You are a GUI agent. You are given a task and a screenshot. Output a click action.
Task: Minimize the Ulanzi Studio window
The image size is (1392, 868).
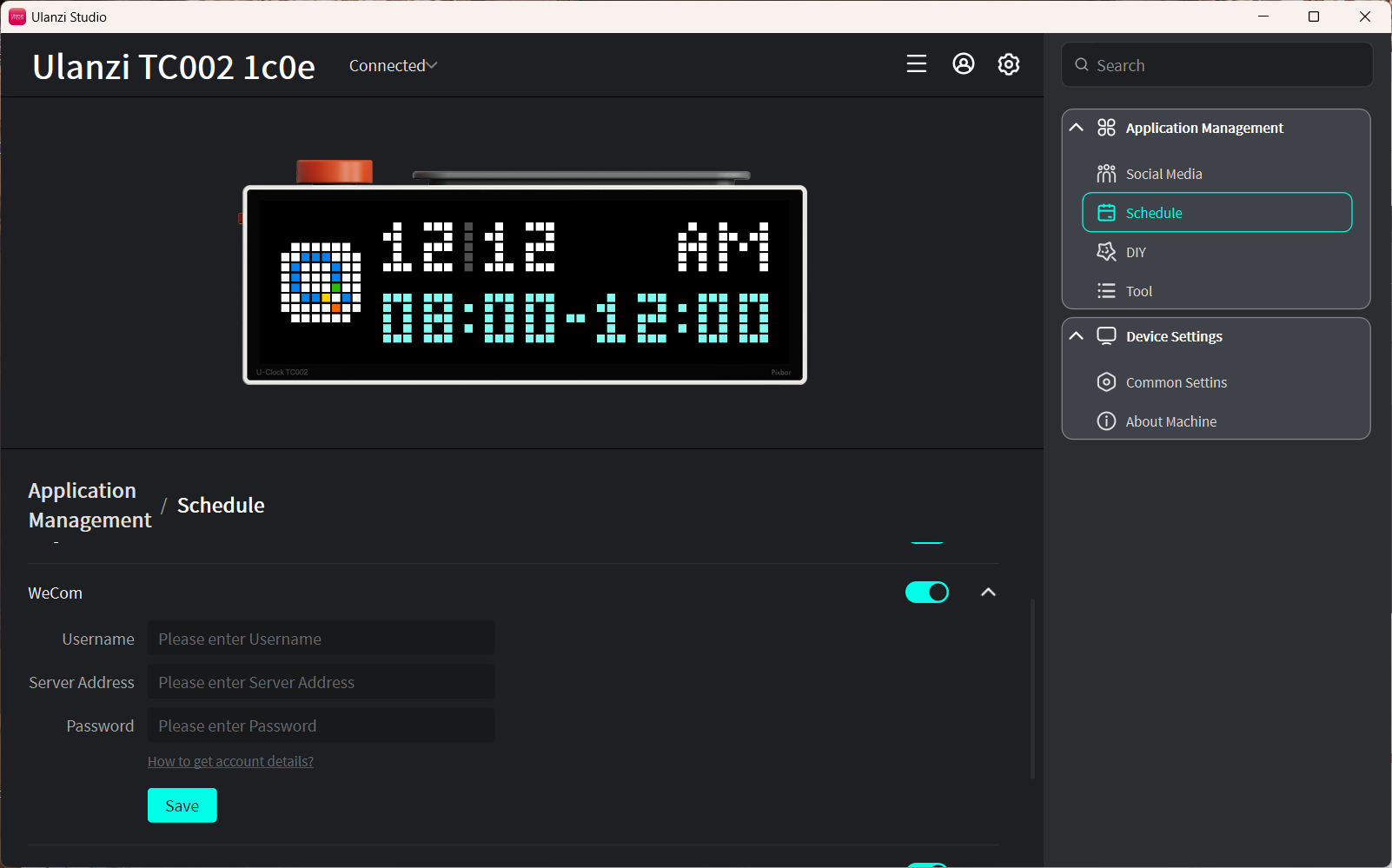point(1263,17)
